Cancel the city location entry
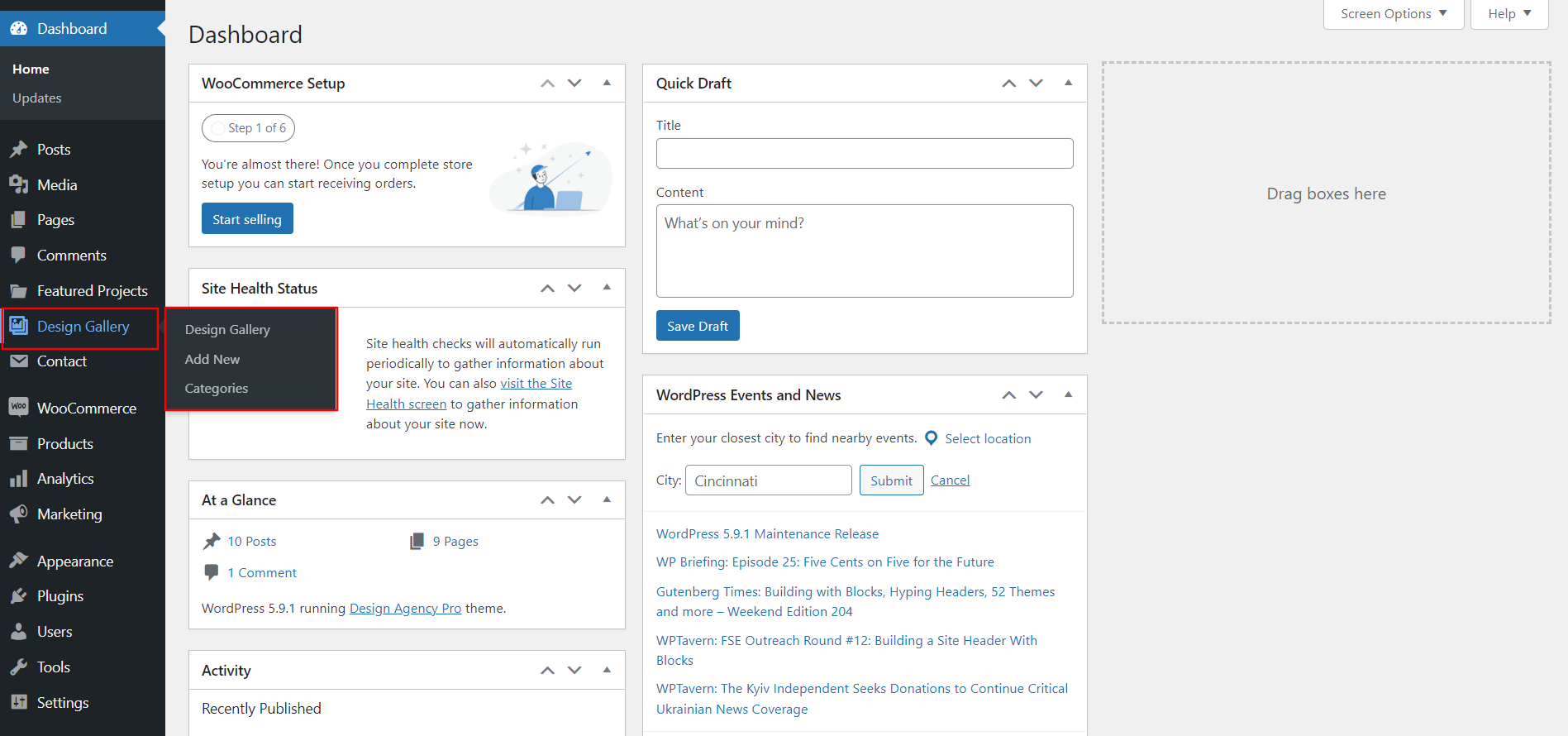Screen dimensions: 1568x736 coord(950,480)
